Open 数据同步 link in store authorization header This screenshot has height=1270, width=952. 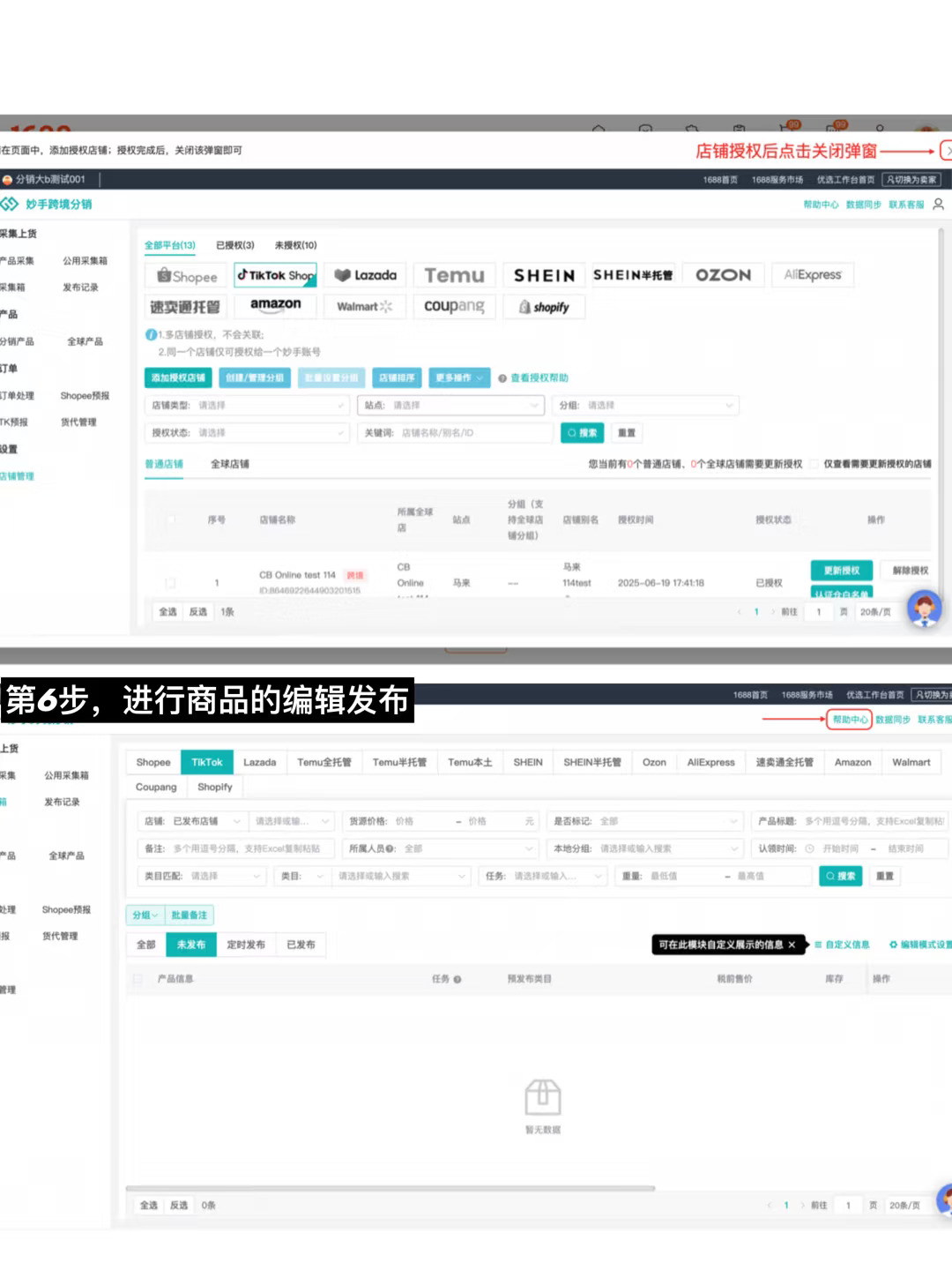point(864,205)
